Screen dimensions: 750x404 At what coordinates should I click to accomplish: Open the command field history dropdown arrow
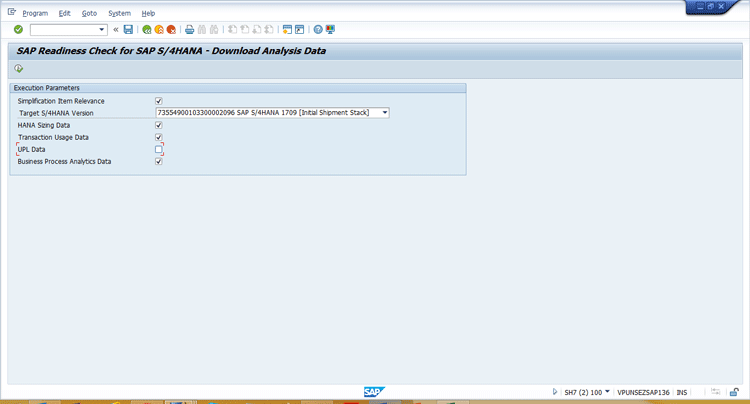[101, 30]
